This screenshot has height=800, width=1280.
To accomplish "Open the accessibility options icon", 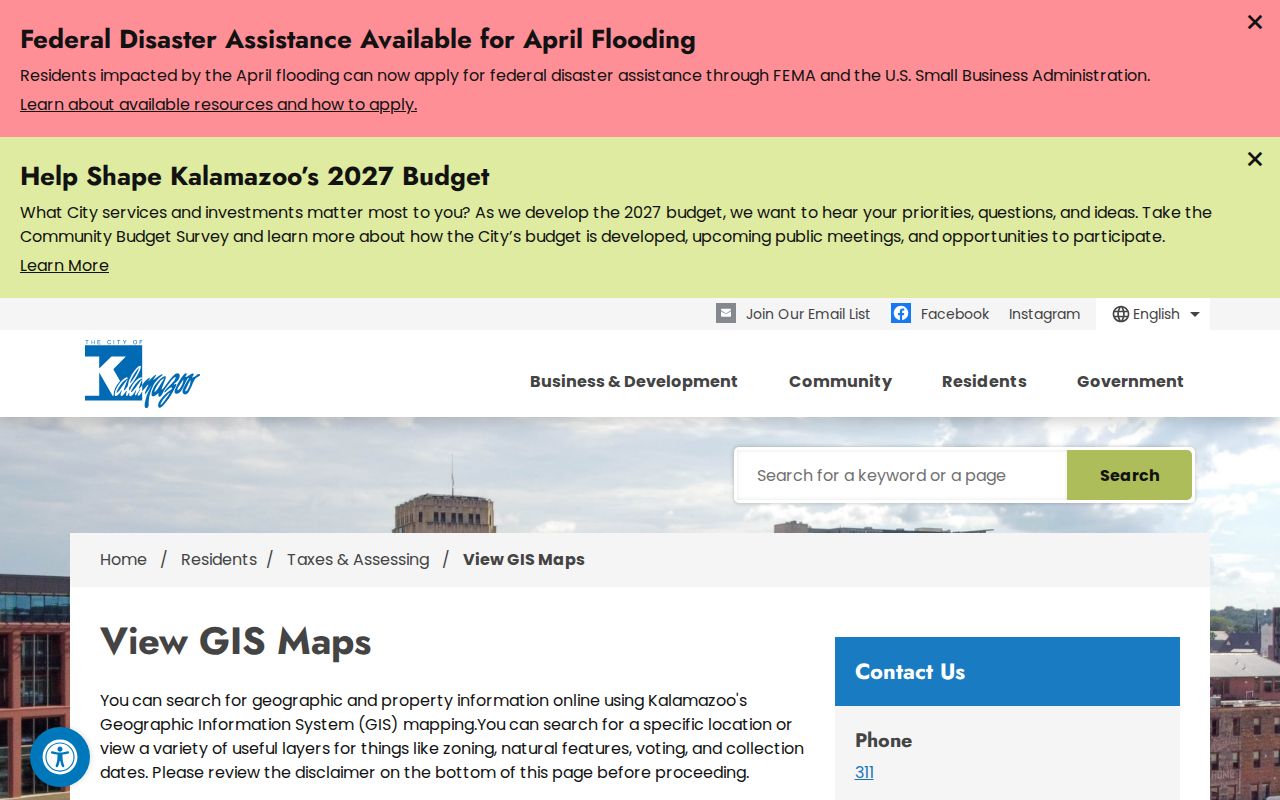I will tap(60, 757).
